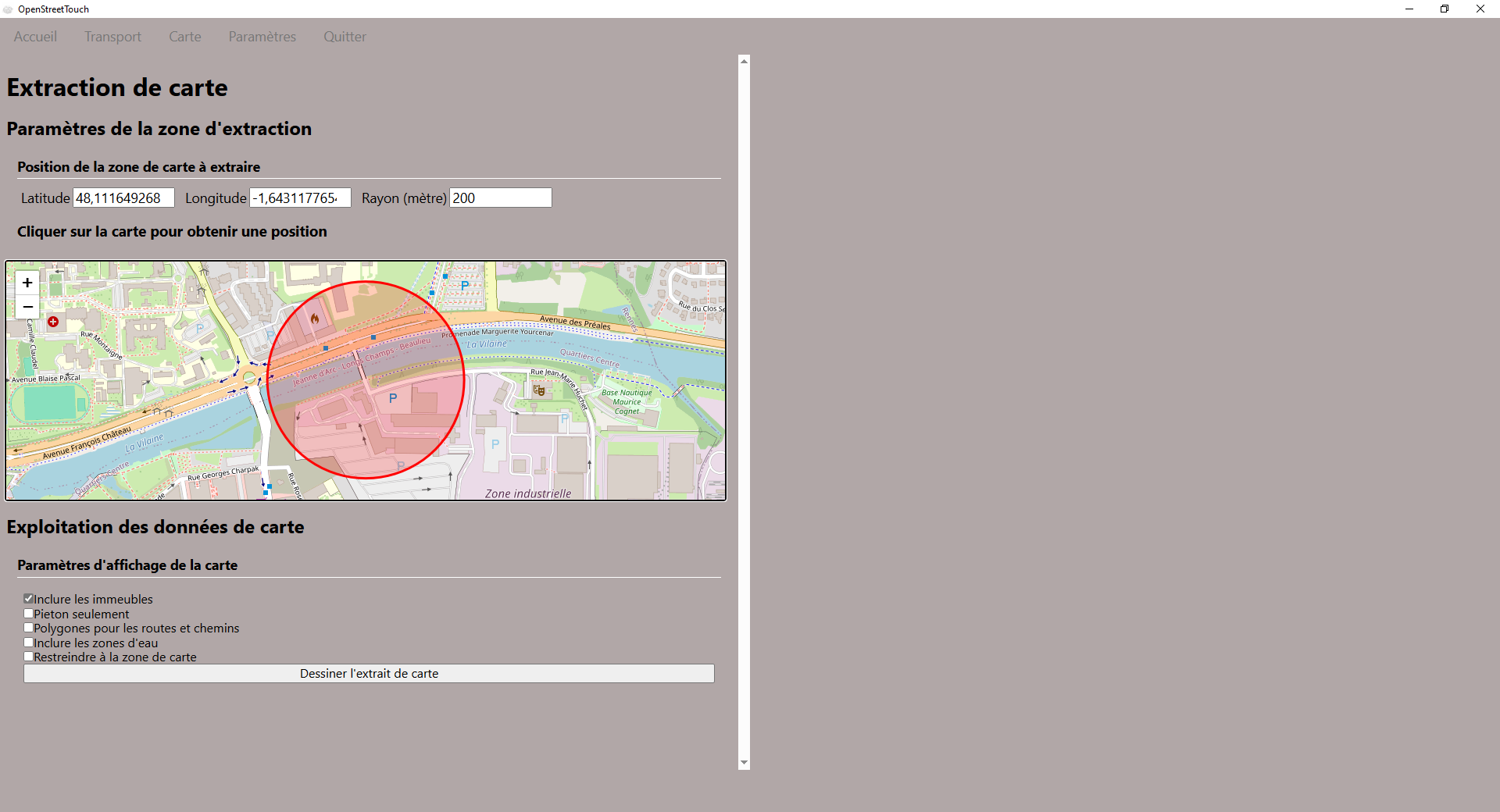Zoom in on the map with plus button
The width and height of the screenshot is (1500, 812).
27,283
